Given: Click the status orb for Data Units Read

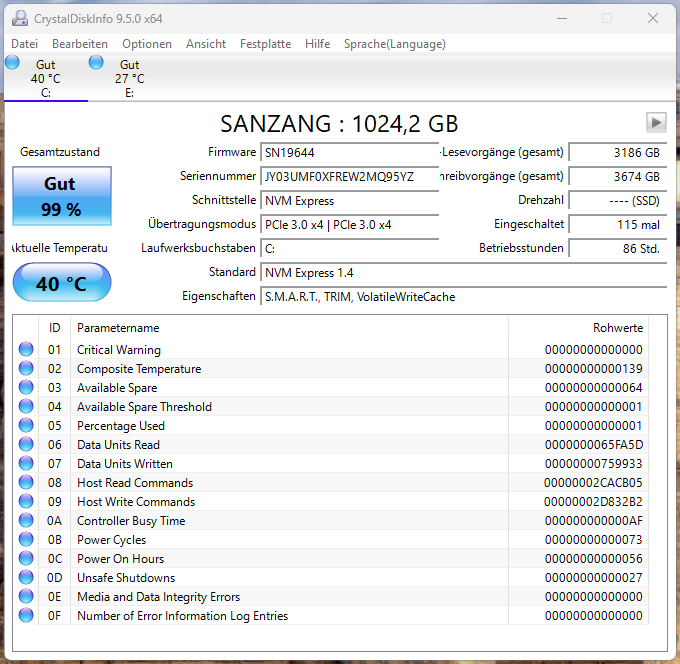Looking at the screenshot, I should (x=26, y=444).
